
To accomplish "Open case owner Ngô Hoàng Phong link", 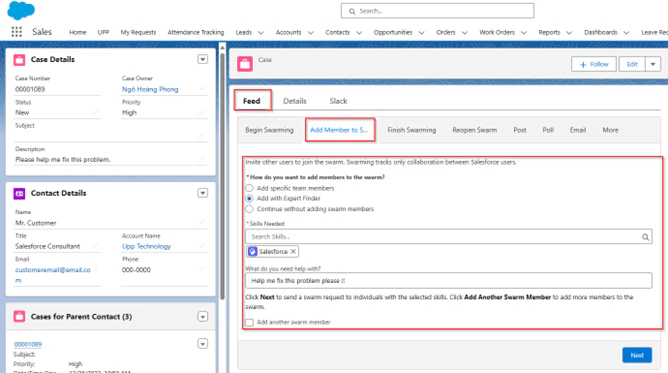I will [150, 89].
